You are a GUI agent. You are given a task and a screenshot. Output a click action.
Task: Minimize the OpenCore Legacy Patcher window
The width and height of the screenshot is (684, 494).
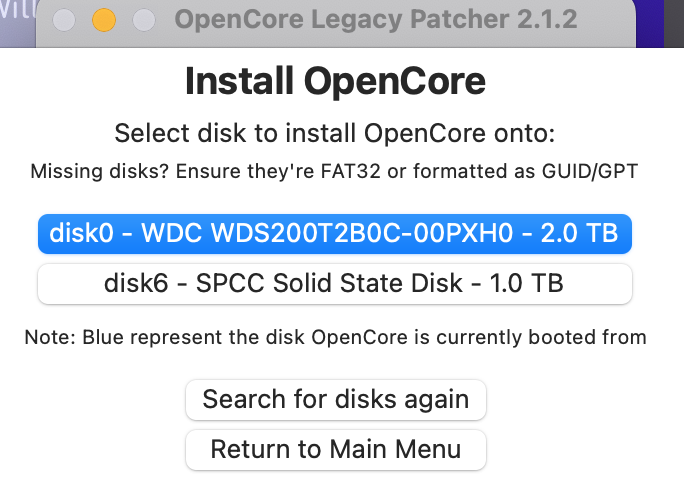click(x=104, y=20)
